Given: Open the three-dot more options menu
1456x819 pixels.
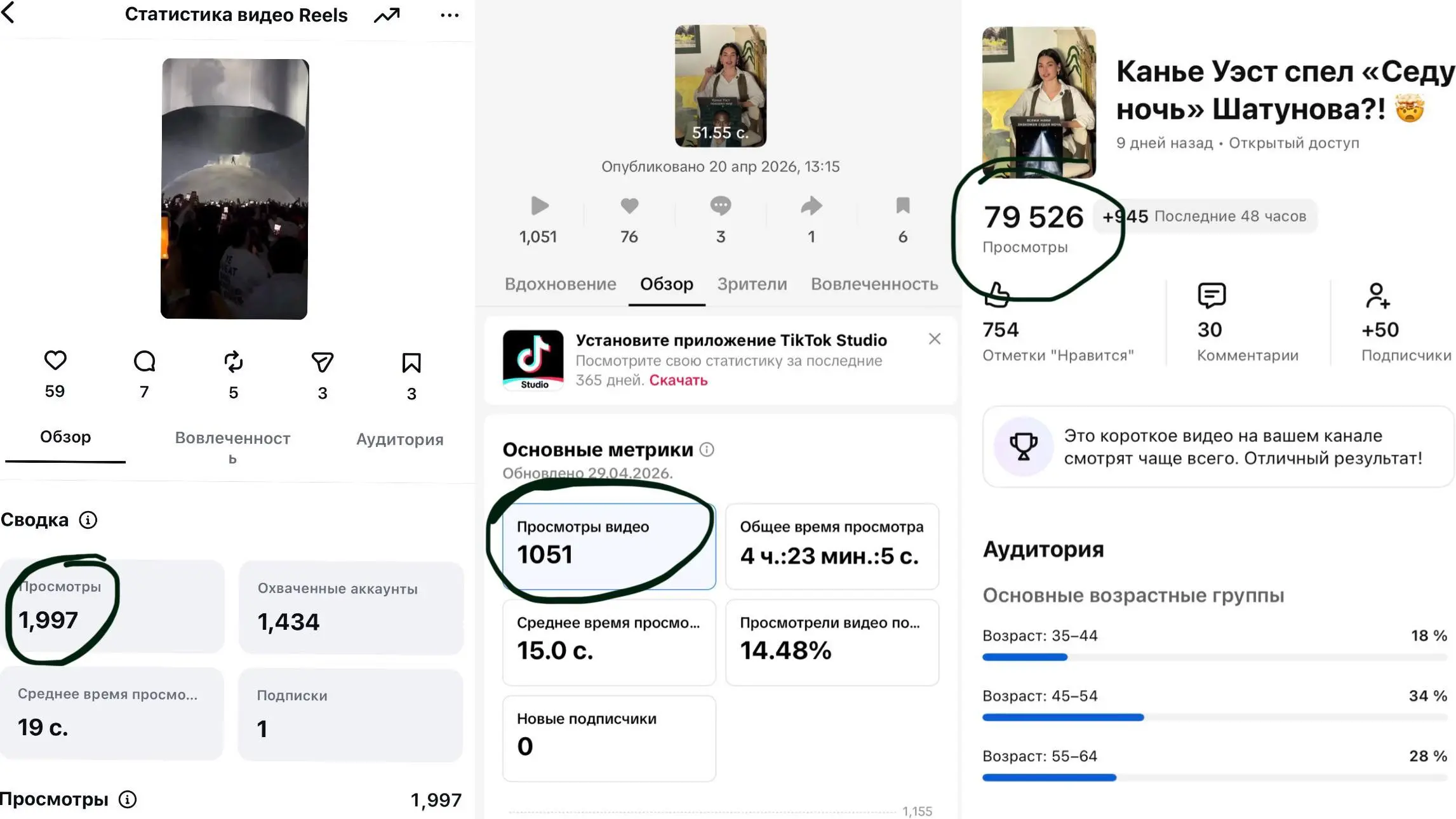Looking at the screenshot, I should pos(450,15).
